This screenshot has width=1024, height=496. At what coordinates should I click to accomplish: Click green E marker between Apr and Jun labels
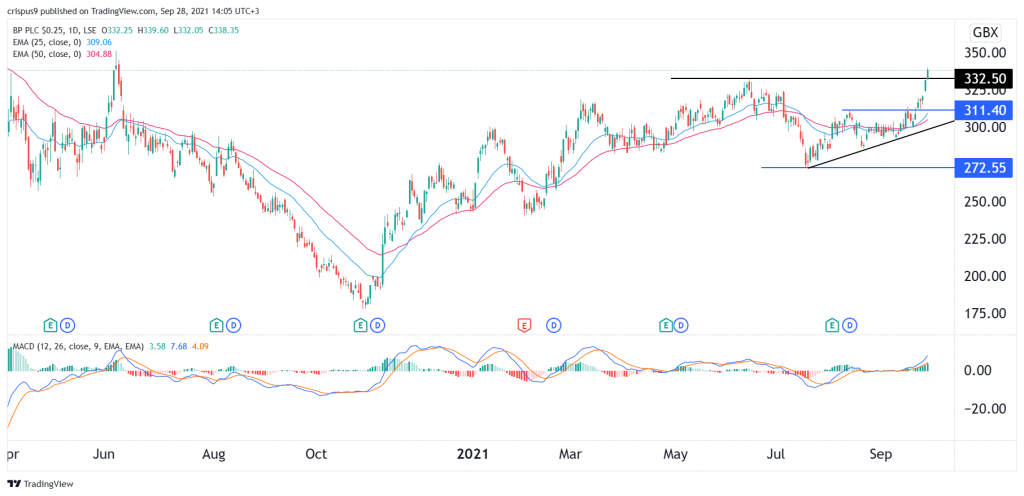[50, 324]
